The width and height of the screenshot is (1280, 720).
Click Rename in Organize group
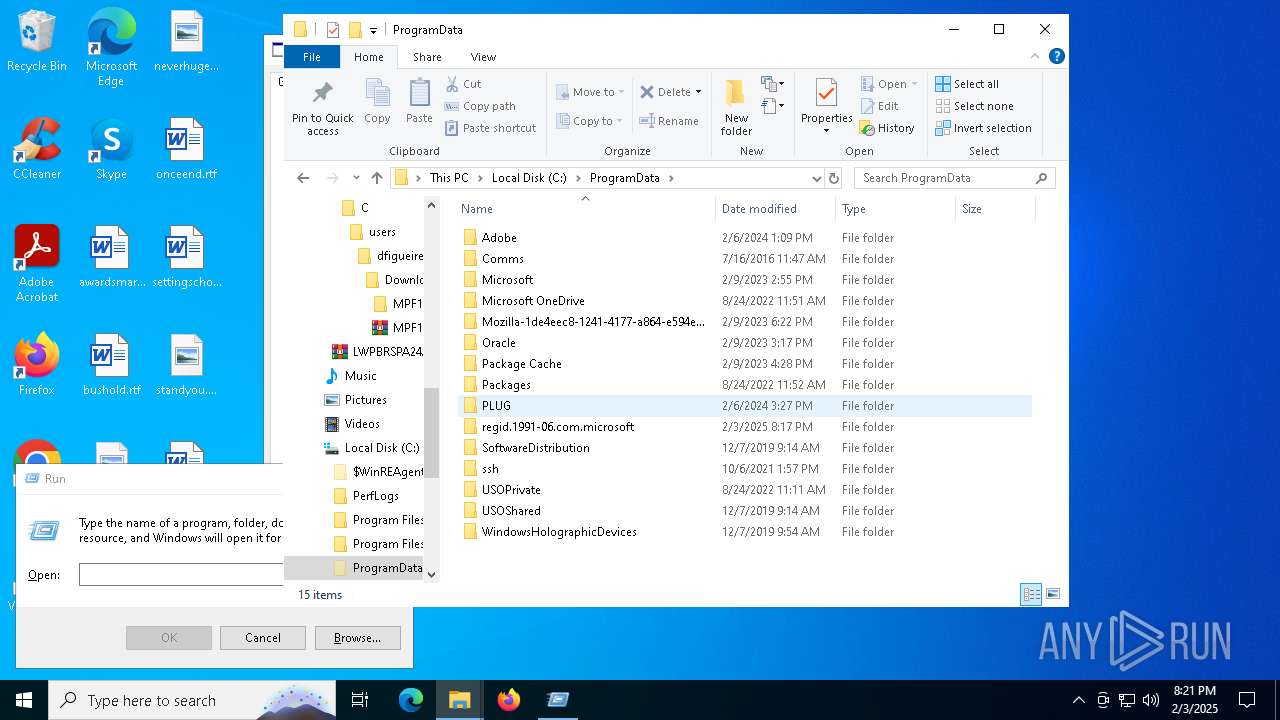[670, 121]
